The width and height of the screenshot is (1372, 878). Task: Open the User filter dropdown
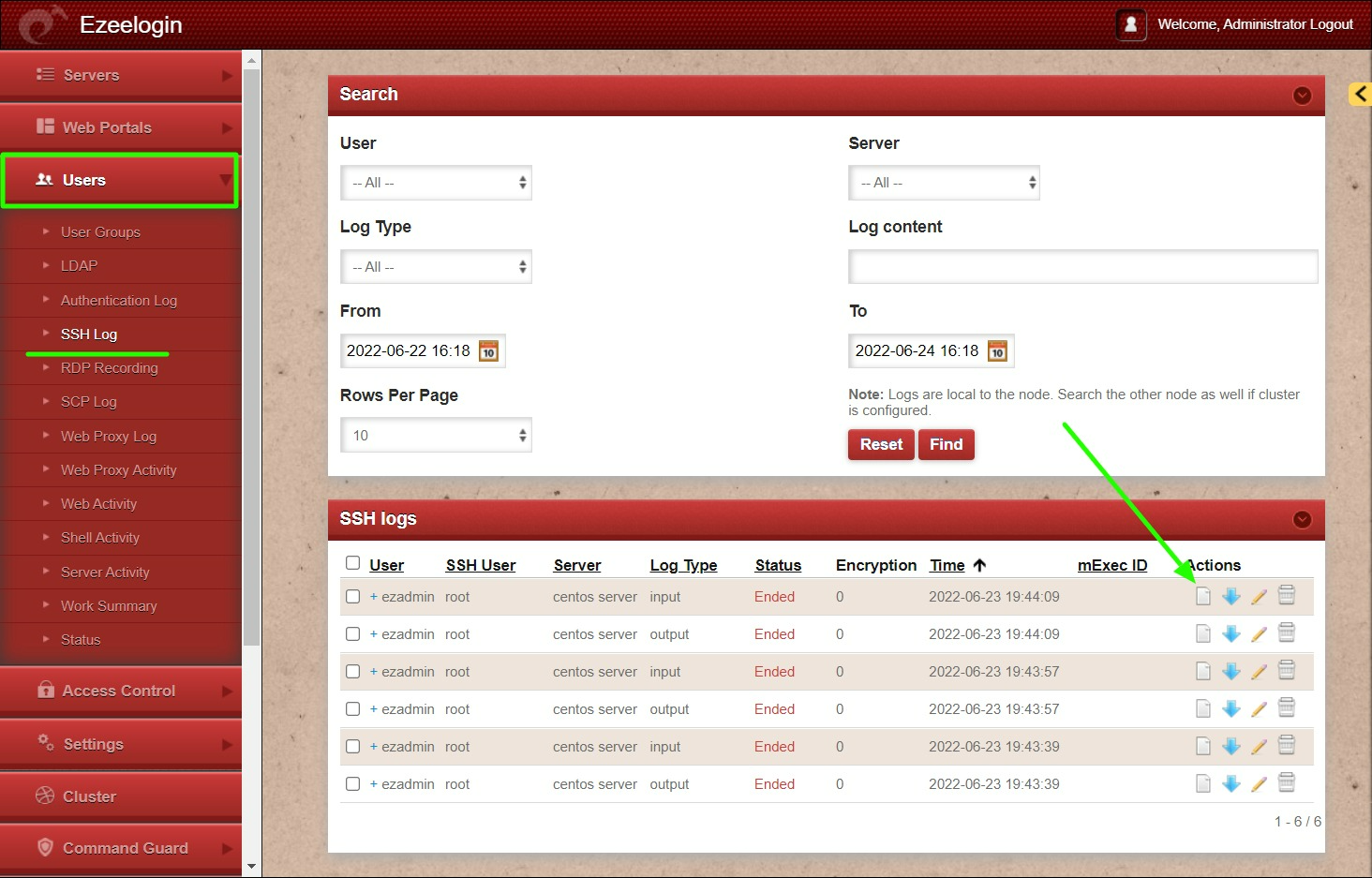[436, 183]
